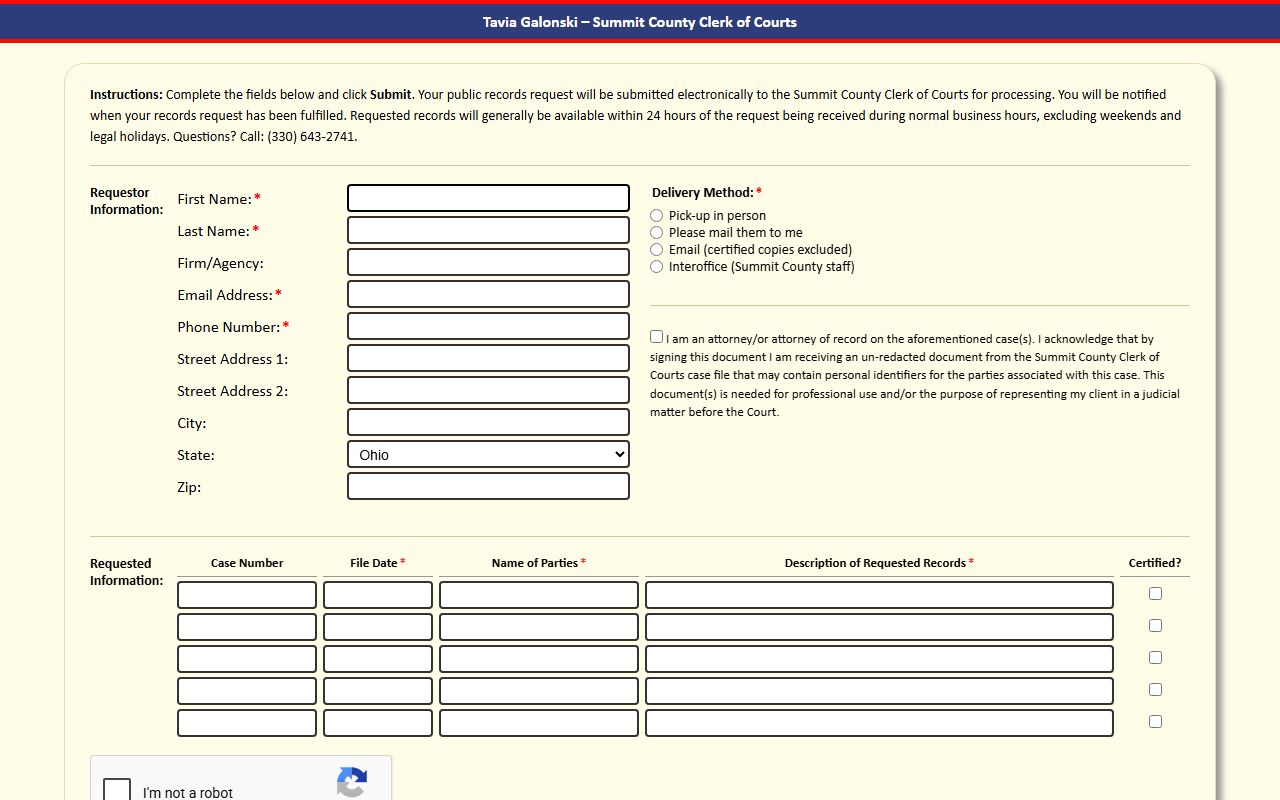The image size is (1280, 800).
Task: Click fourth row File Date field
Action: click(x=378, y=691)
